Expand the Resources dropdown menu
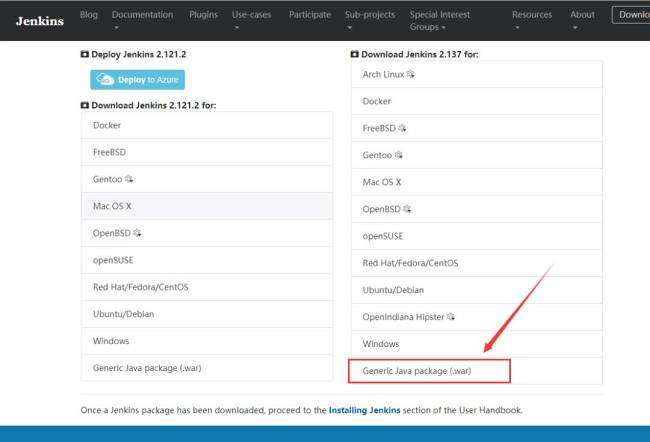This screenshot has width=650, height=442. pyautogui.click(x=532, y=20)
